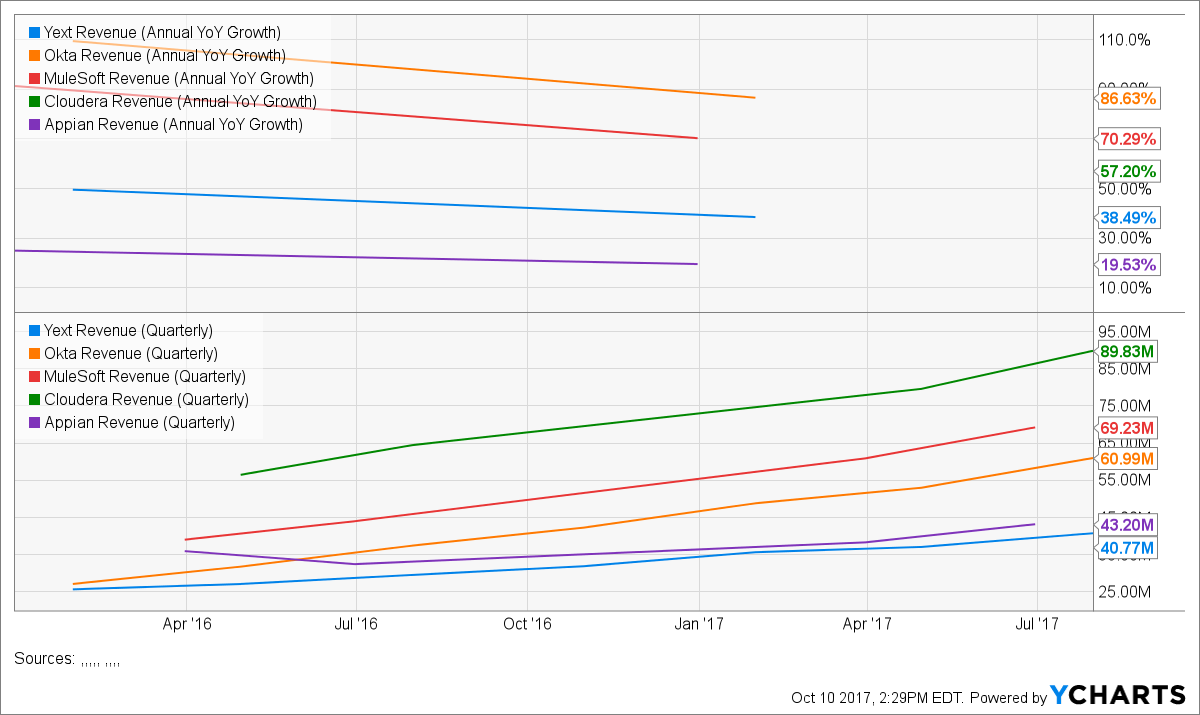This screenshot has height=715, width=1200.
Task: Click the 55.00M y-axis tick label
Action: tap(1126, 480)
